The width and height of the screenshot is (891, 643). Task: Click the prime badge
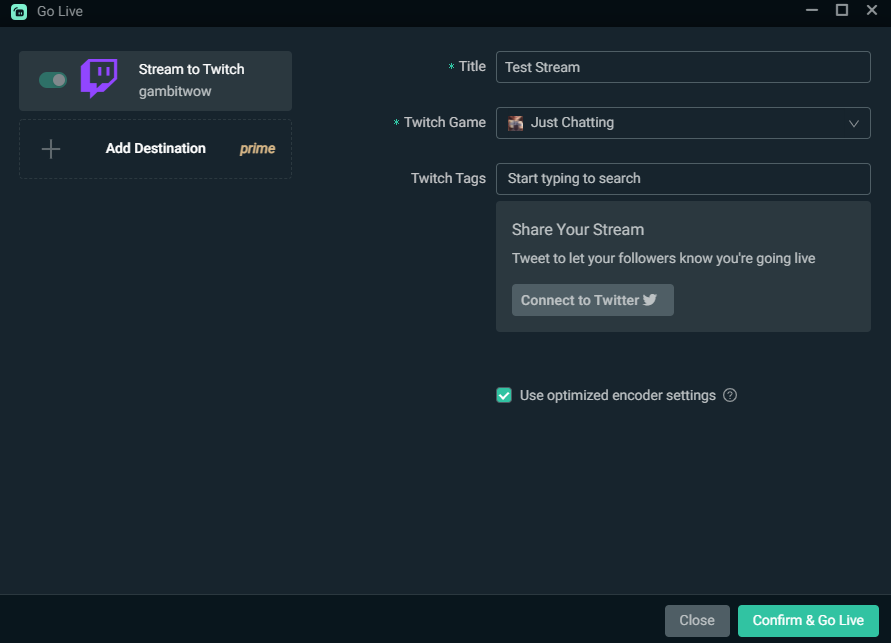pos(257,149)
